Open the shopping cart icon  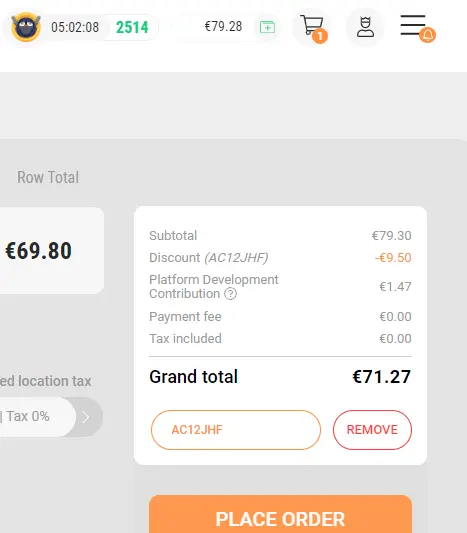(x=312, y=25)
